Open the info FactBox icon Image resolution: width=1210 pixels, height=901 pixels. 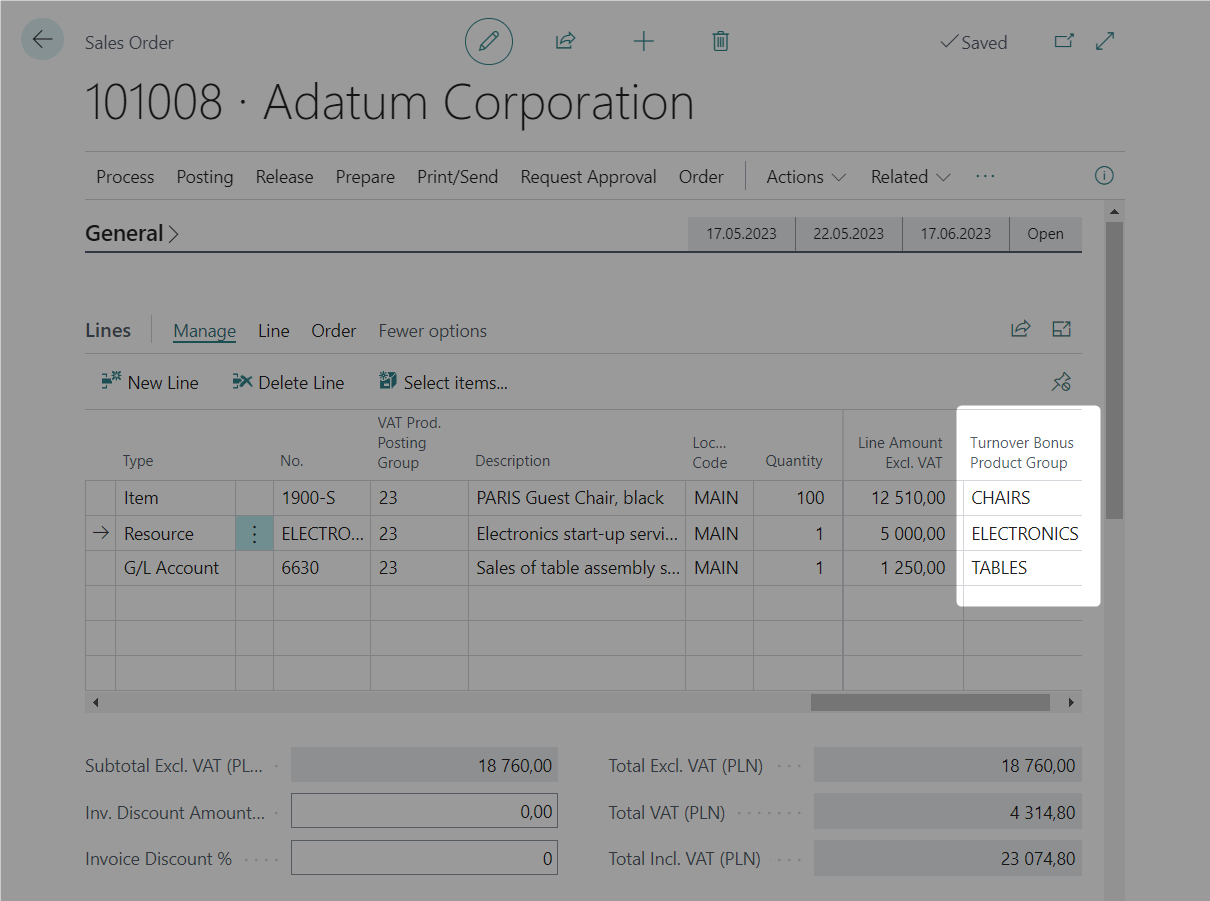point(1104,176)
